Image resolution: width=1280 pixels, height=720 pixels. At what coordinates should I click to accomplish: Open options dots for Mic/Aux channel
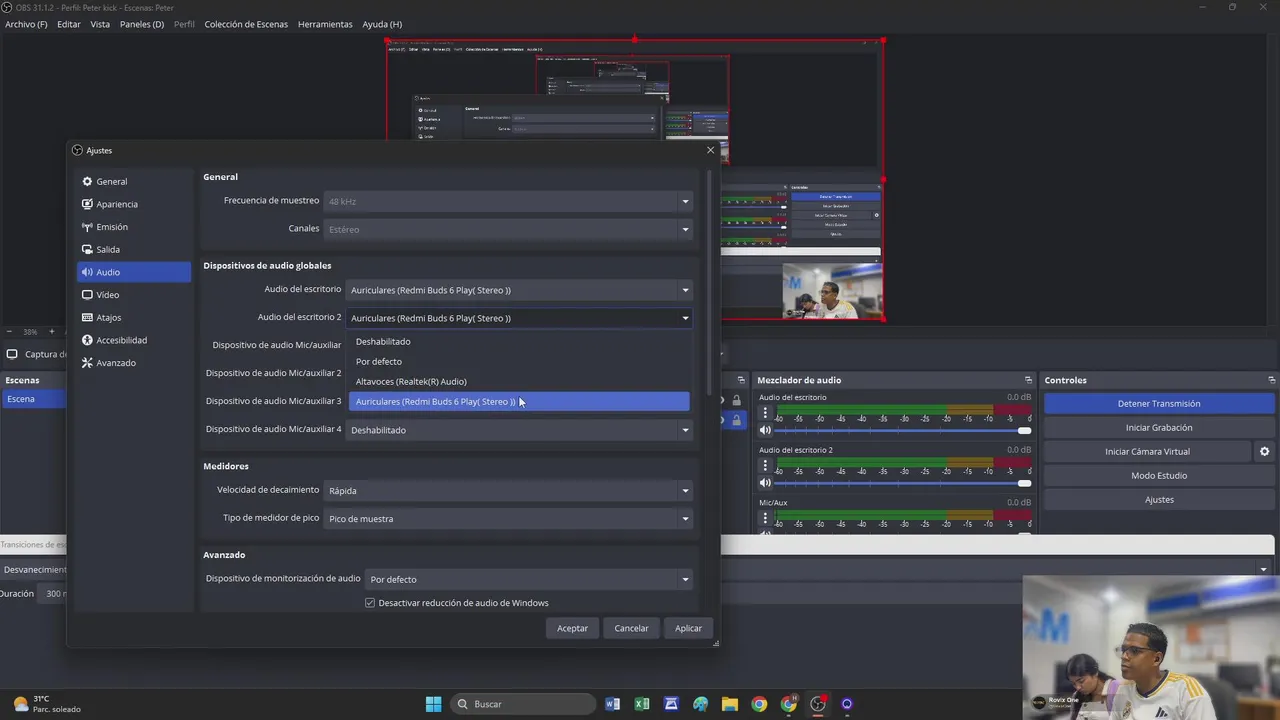coord(765,518)
